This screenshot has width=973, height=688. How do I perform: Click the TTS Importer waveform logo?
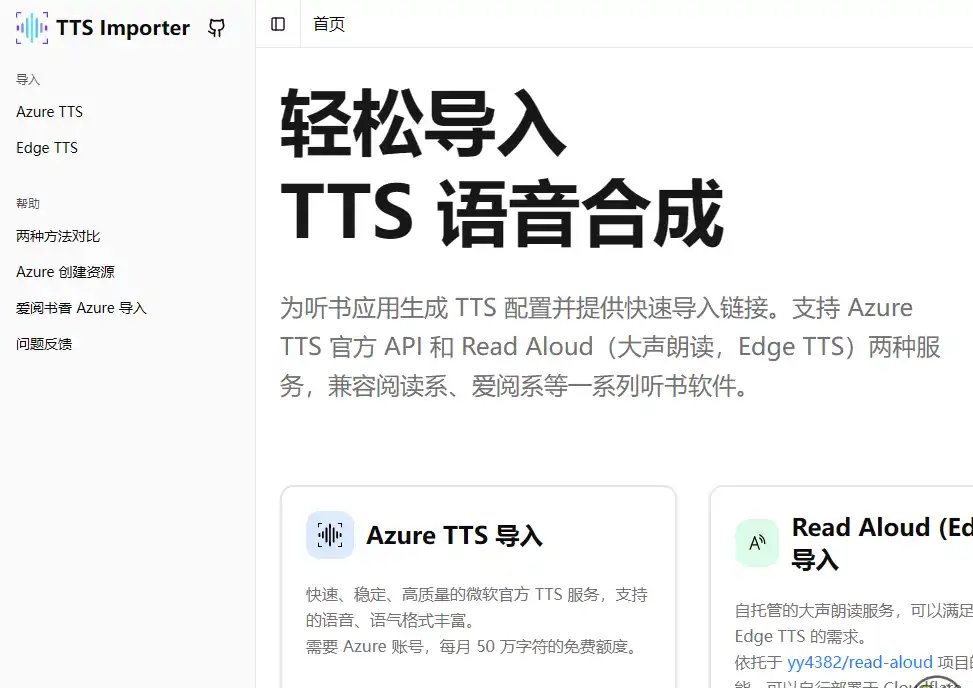click(x=32, y=27)
